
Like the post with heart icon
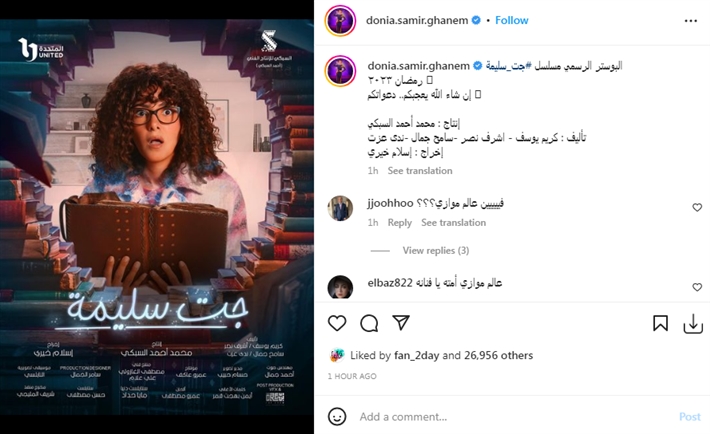337,323
